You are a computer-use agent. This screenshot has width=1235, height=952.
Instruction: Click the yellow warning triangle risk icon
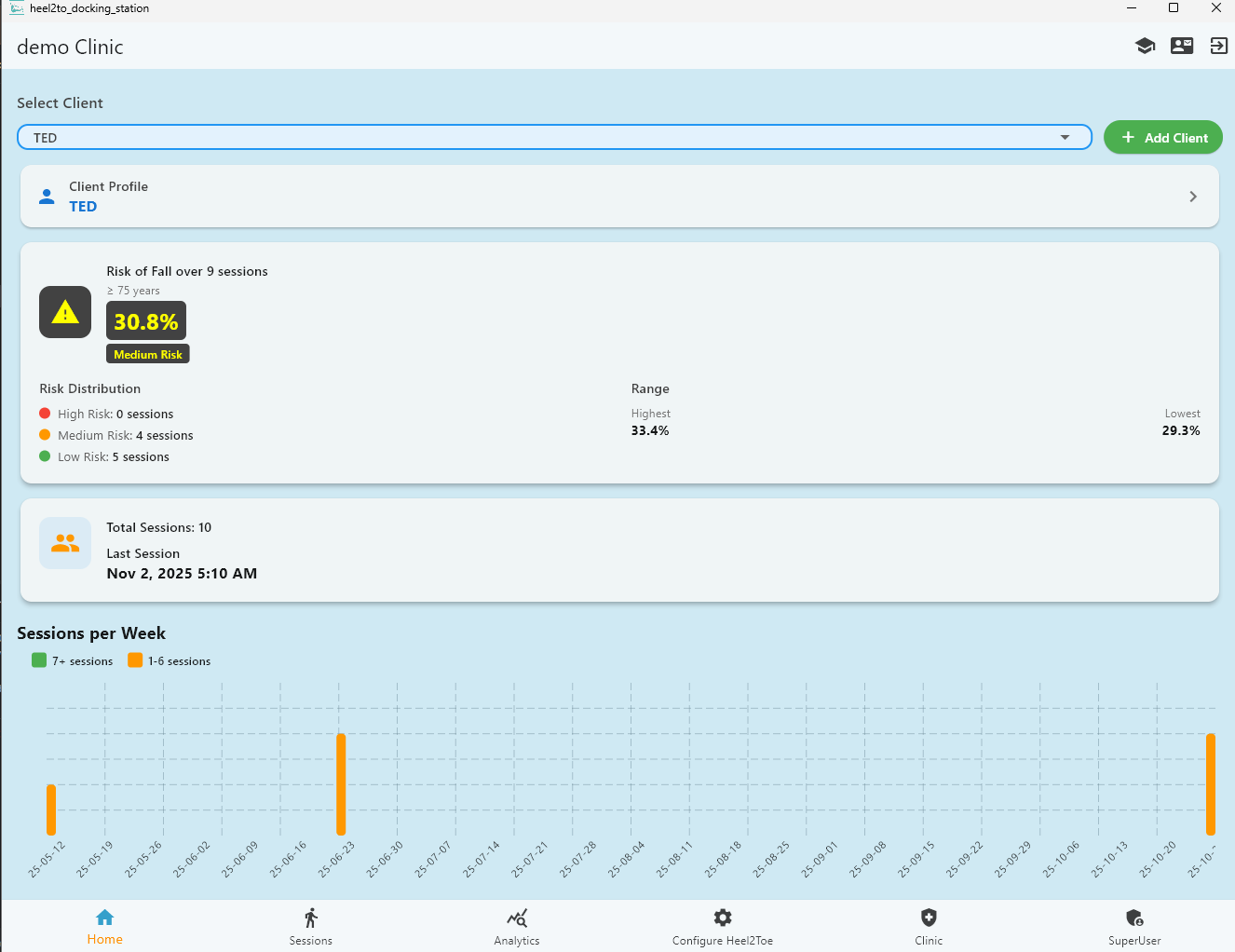point(65,312)
